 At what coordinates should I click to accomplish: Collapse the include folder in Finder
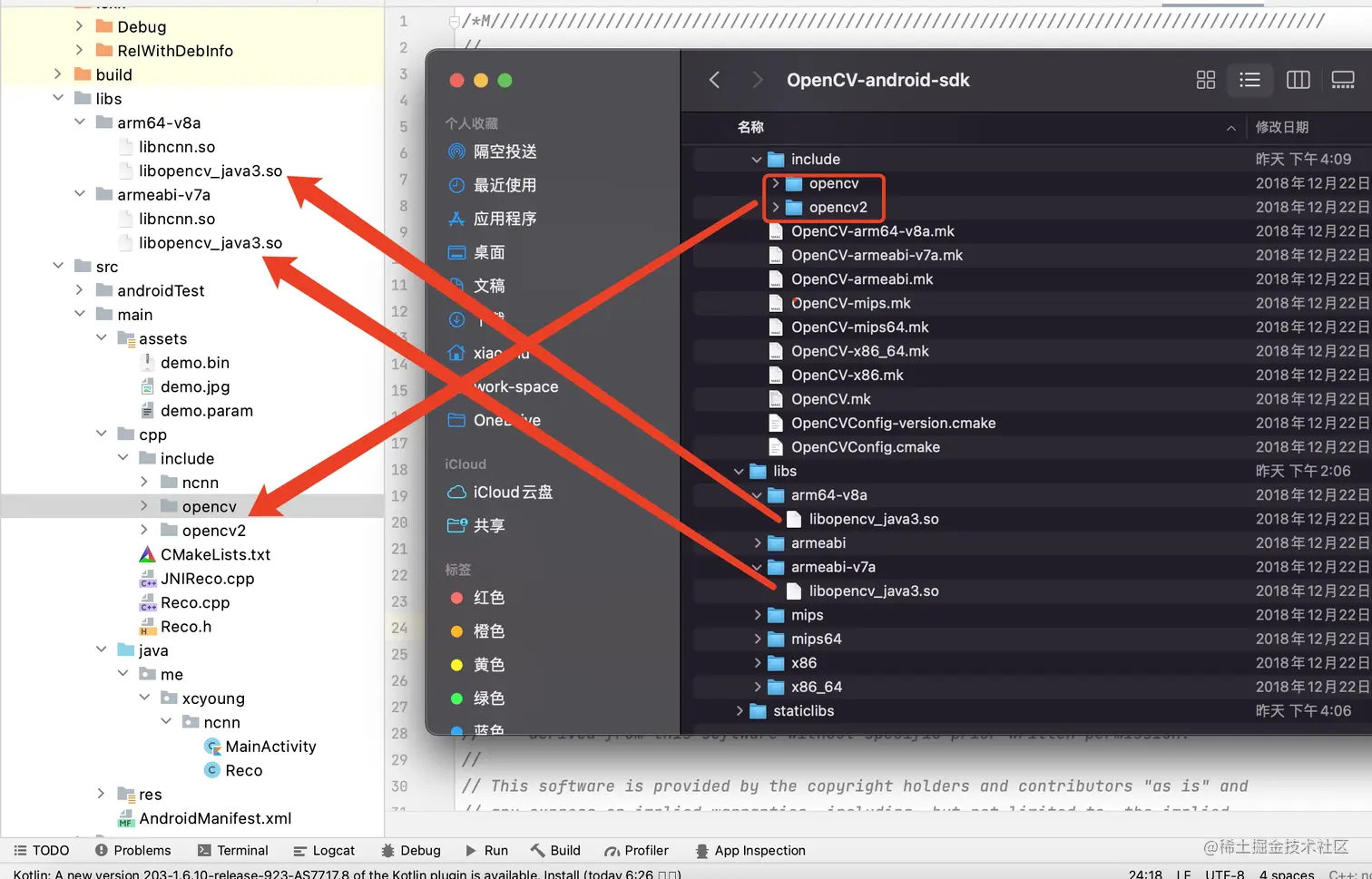[x=757, y=159]
